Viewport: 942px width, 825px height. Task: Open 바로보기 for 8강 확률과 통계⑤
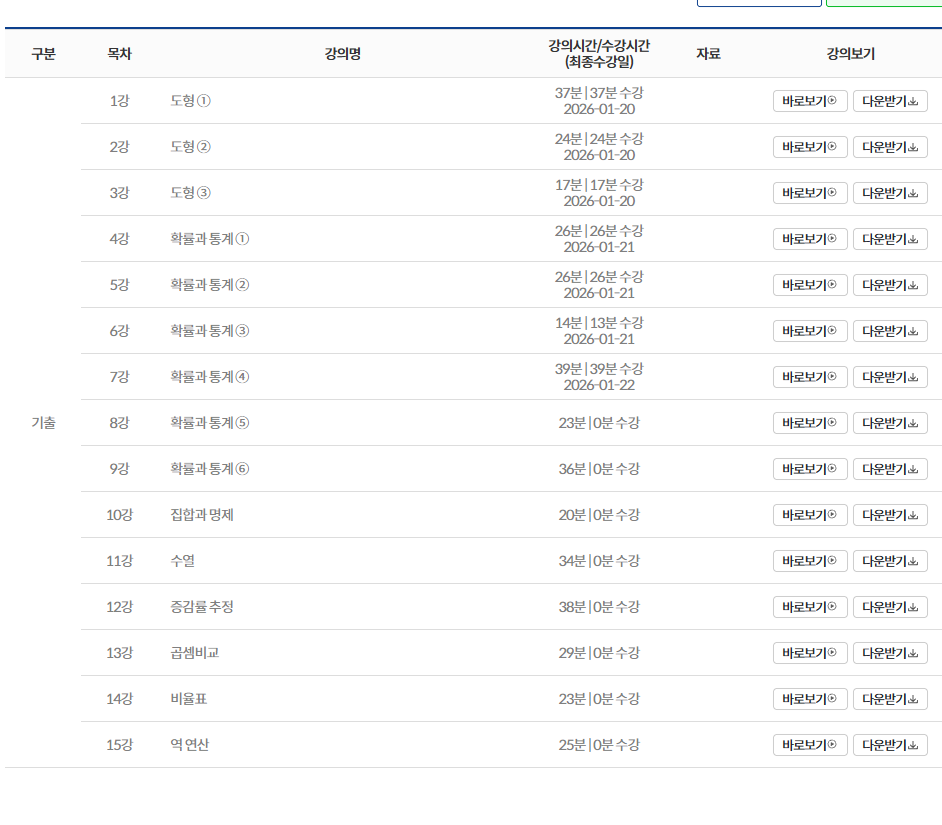pos(810,423)
